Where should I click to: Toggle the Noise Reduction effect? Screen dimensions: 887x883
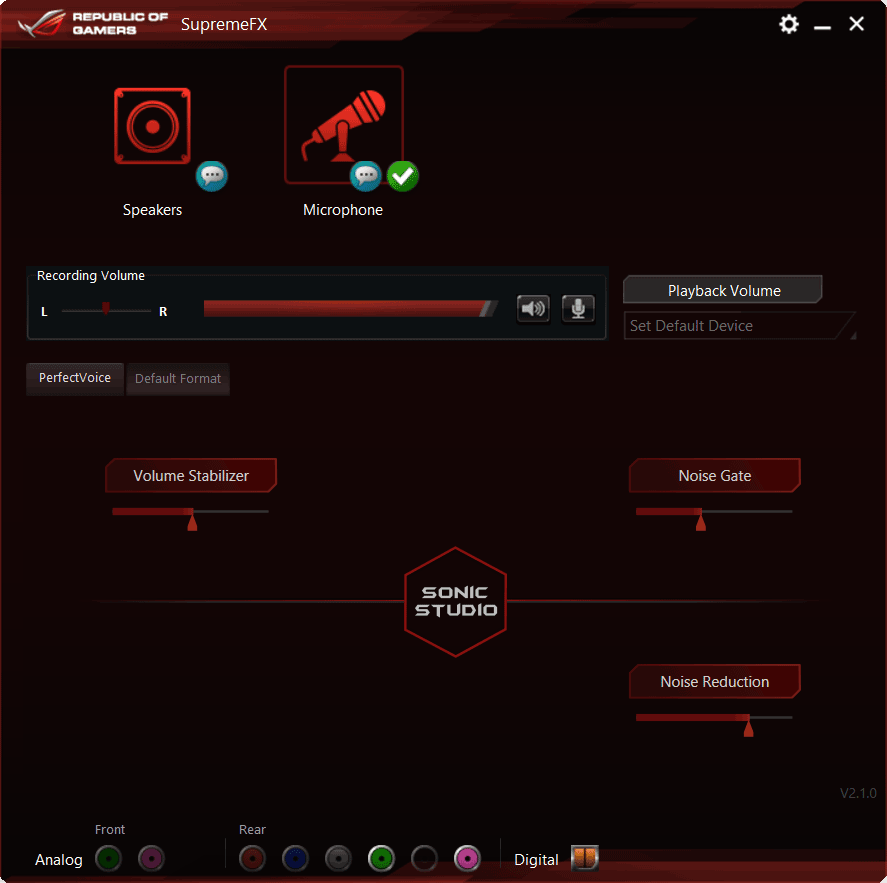(x=715, y=682)
